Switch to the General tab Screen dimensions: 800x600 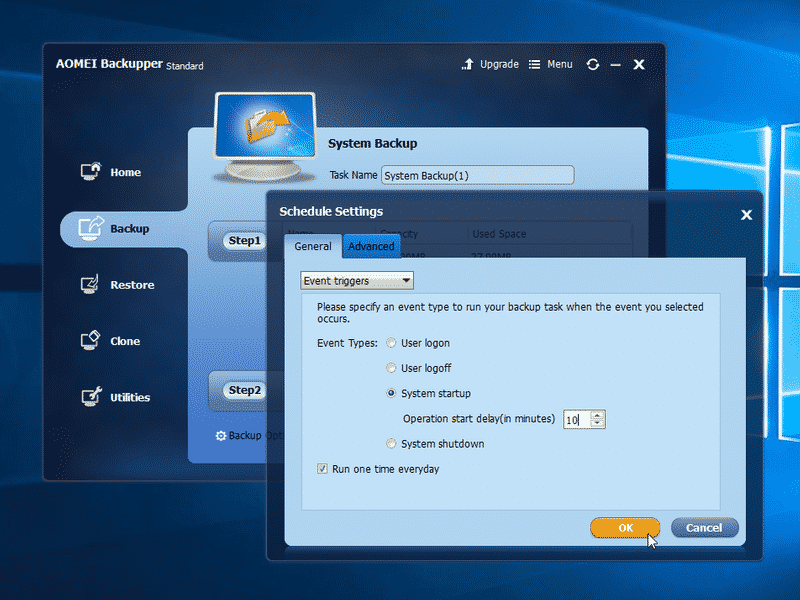pyautogui.click(x=313, y=246)
